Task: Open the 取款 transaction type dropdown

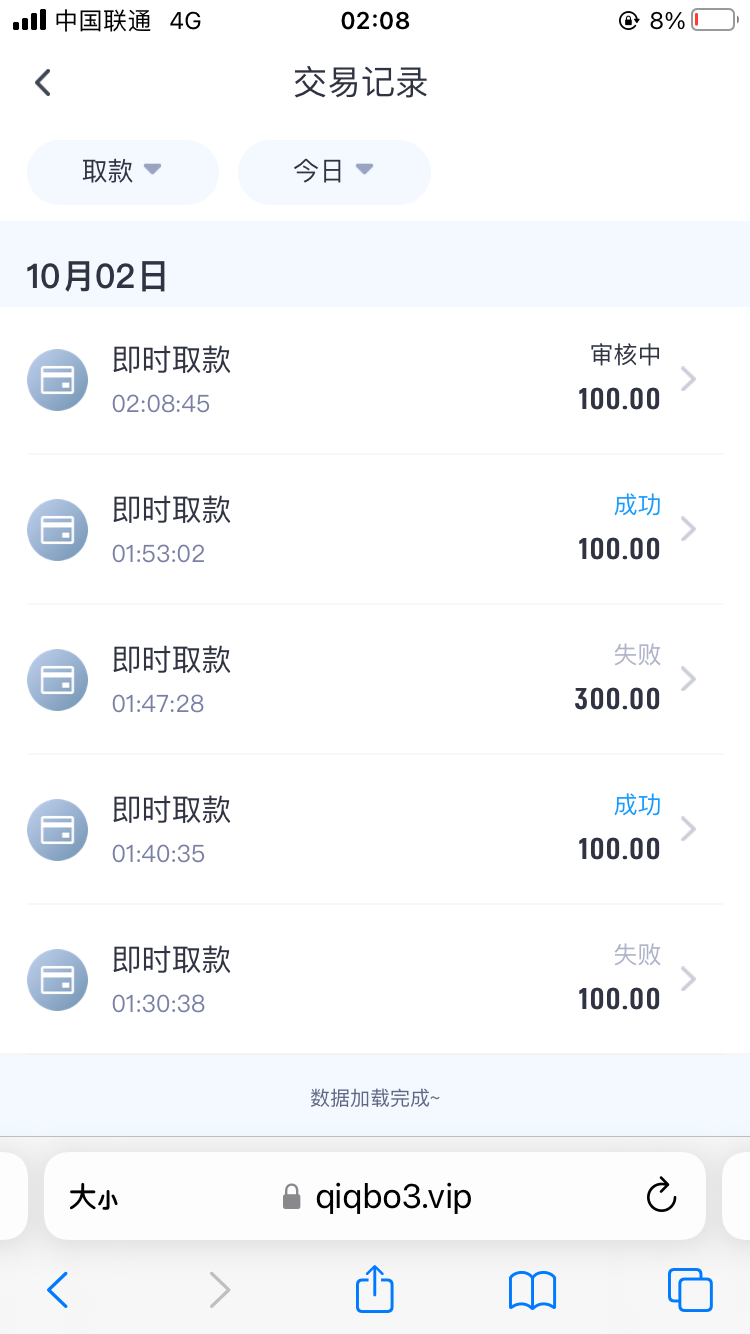Action: pos(122,172)
